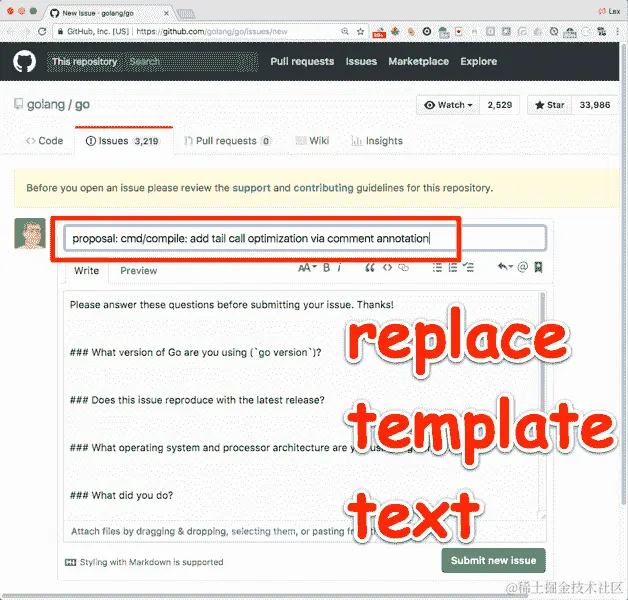628x600 pixels.
Task: Open the Watch dropdown
Action: point(448,105)
